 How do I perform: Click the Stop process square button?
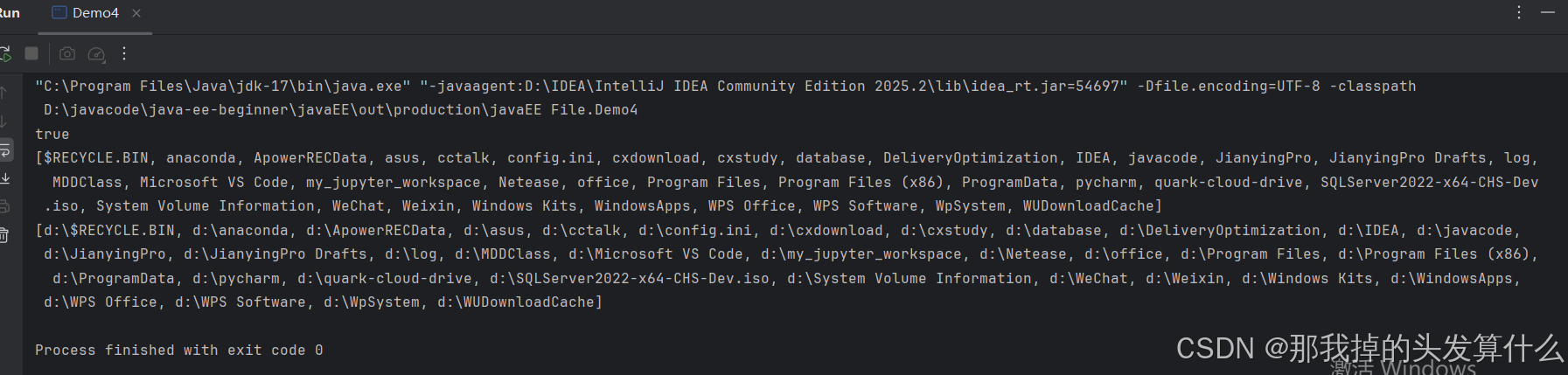point(31,53)
